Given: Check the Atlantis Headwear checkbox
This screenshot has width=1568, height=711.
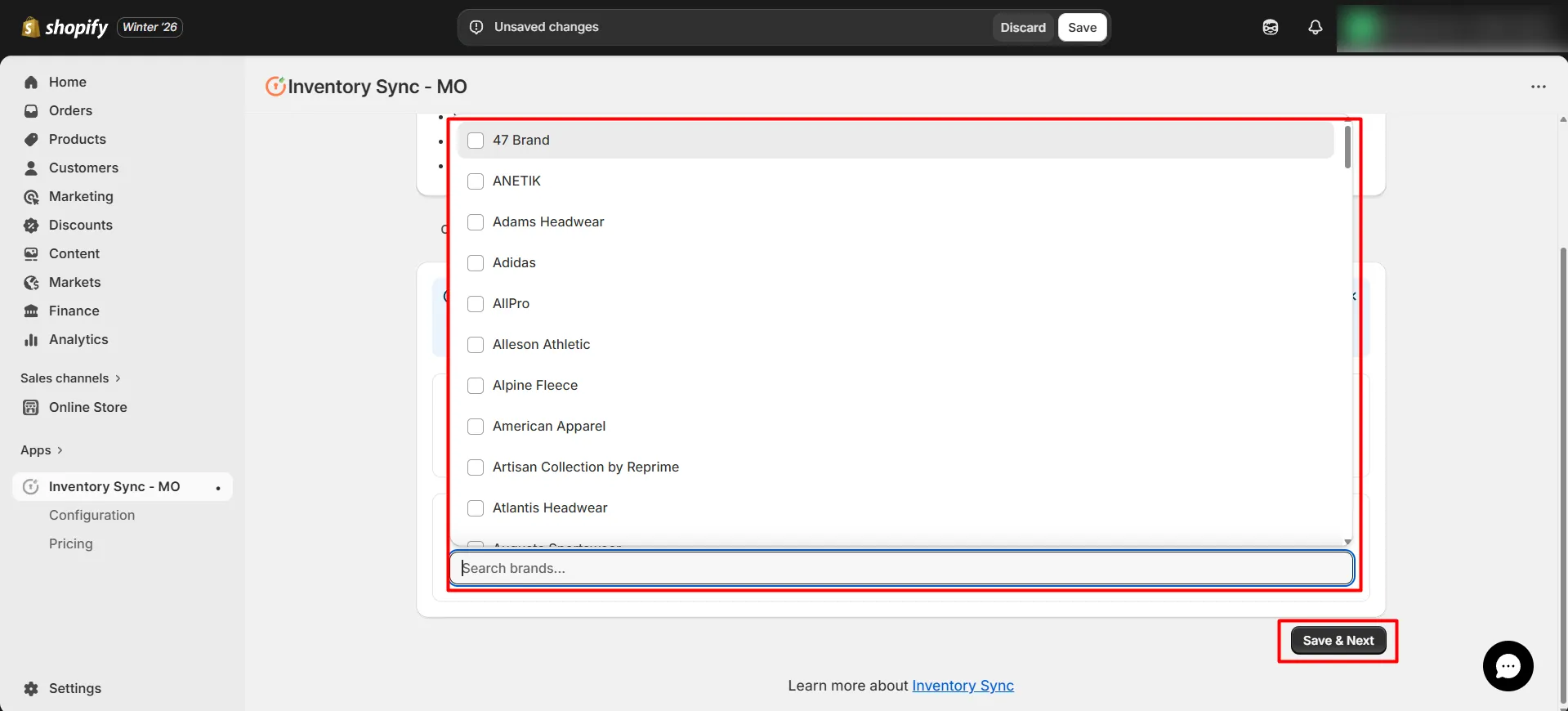Looking at the screenshot, I should coord(476,508).
